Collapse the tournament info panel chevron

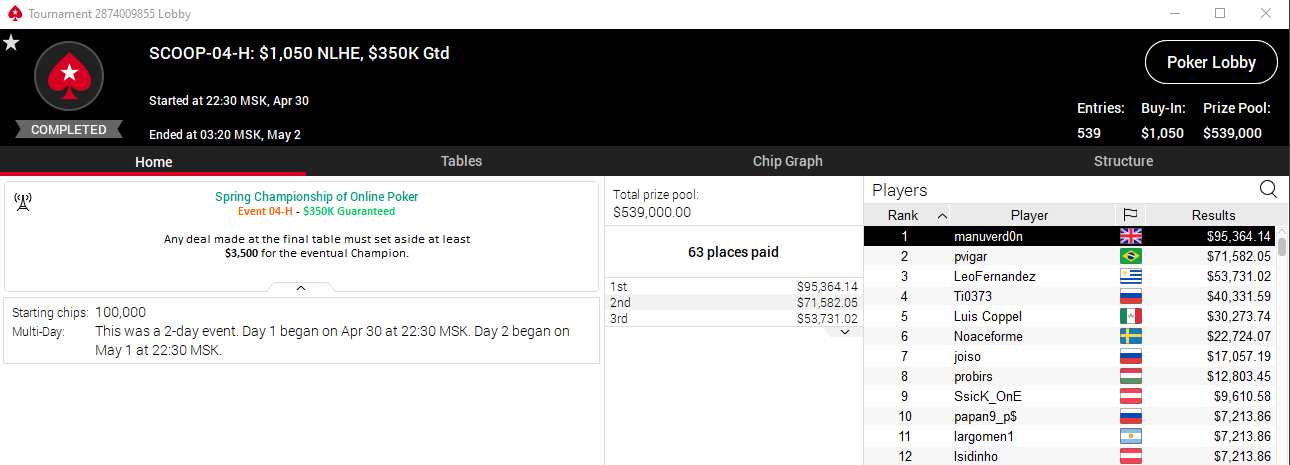pos(301,287)
